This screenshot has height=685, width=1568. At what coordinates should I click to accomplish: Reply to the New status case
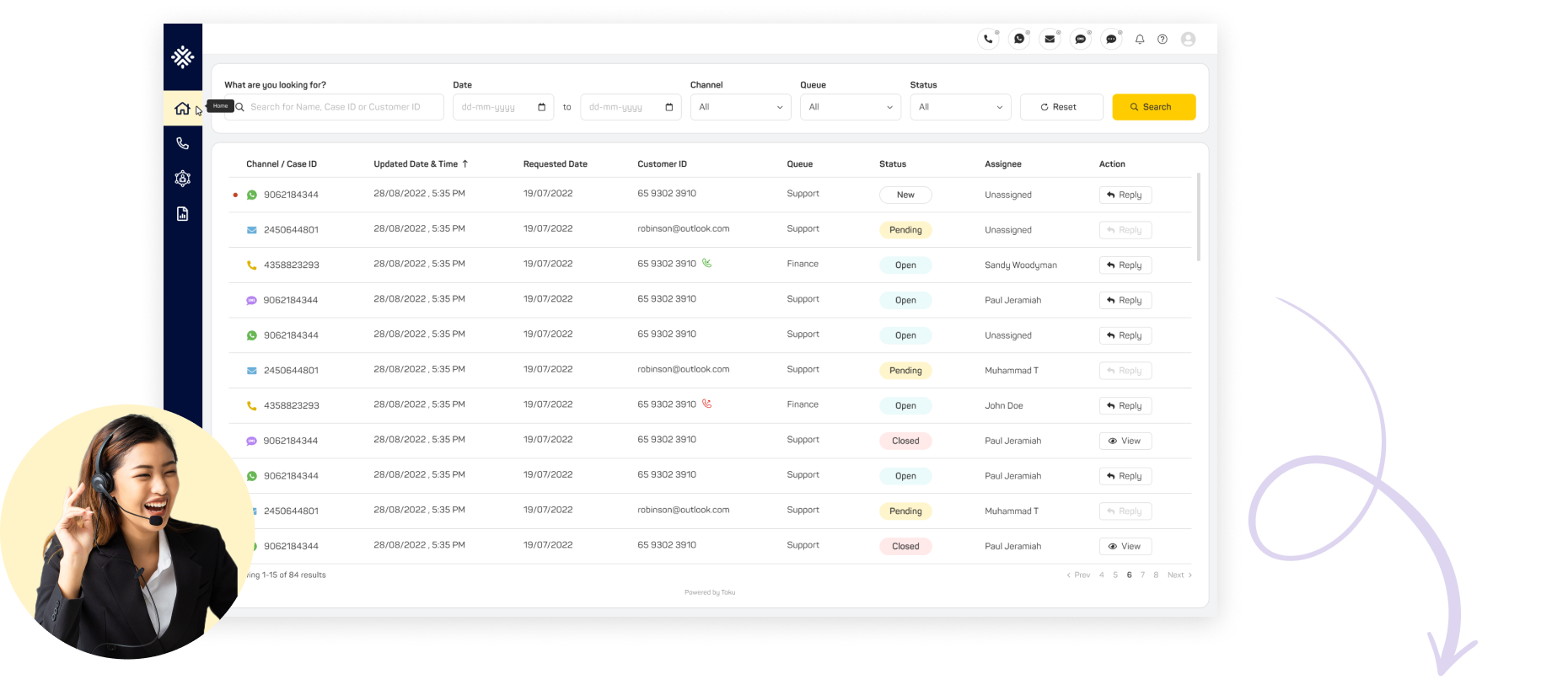click(x=1125, y=195)
